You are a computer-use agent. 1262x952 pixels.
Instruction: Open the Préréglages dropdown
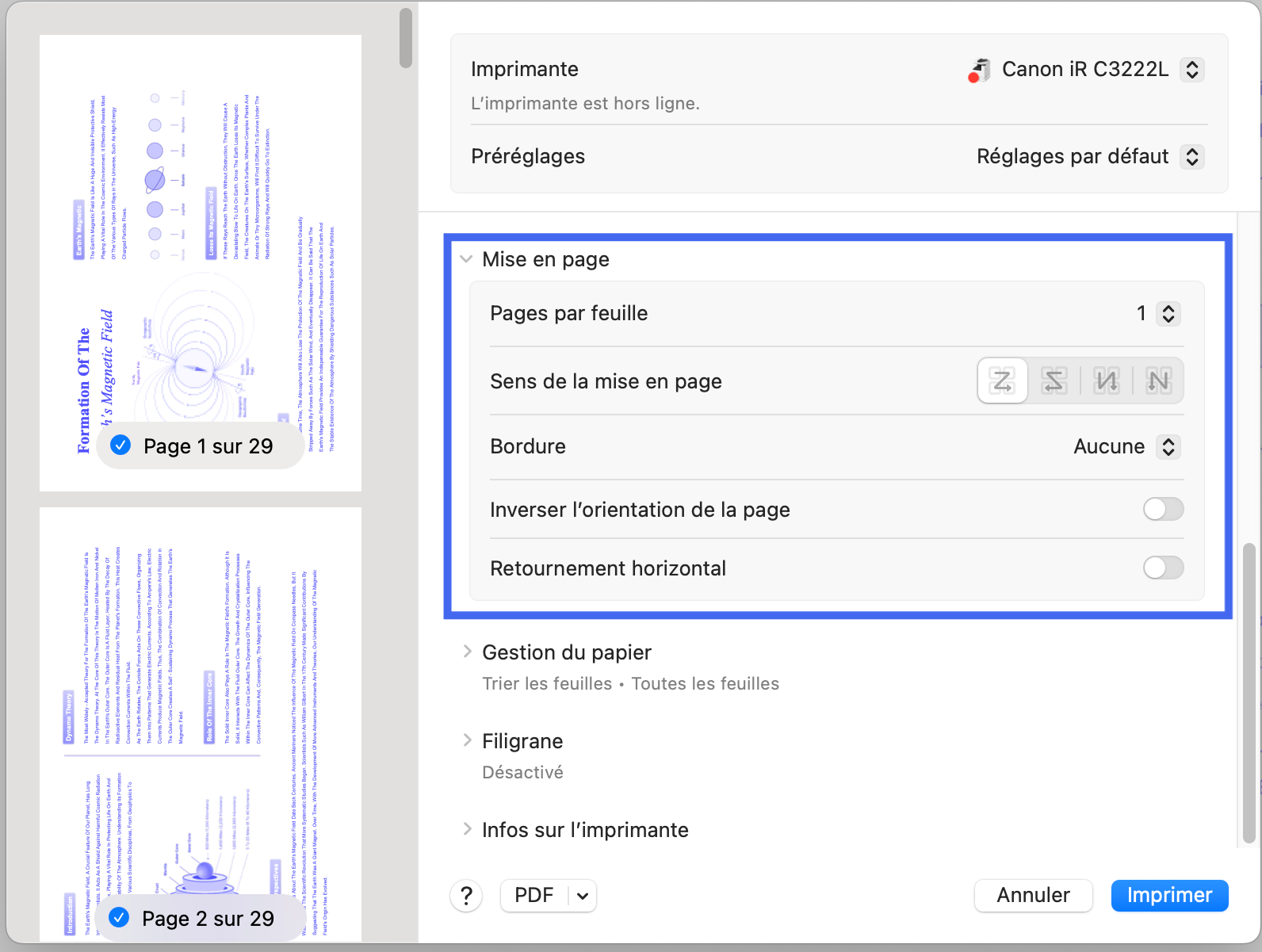[1192, 156]
